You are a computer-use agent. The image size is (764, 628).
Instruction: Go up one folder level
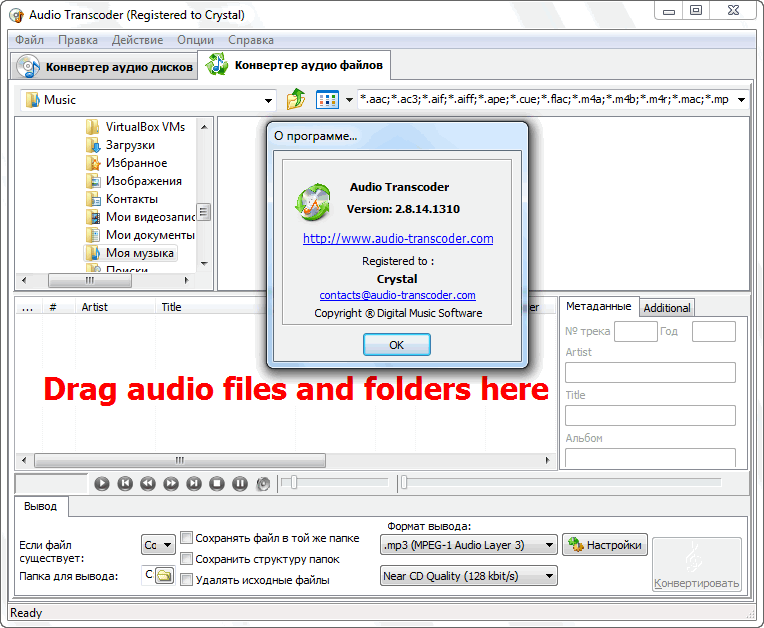(x=296, y=99)
